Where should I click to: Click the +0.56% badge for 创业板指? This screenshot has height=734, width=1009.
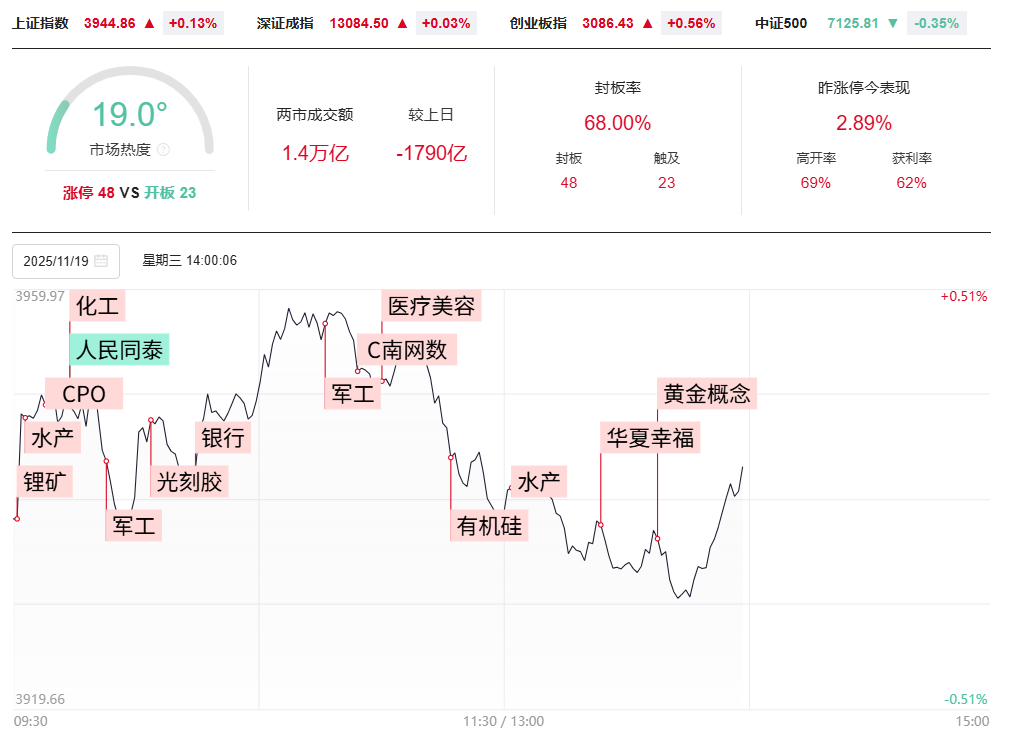pyautogui.click(x=693, y=23)
